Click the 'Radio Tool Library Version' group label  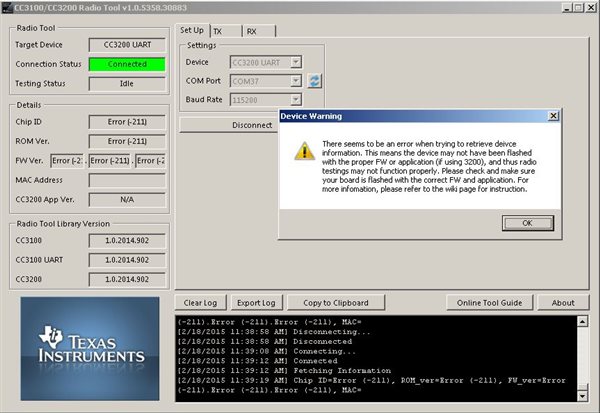click(x=63, y=224)
